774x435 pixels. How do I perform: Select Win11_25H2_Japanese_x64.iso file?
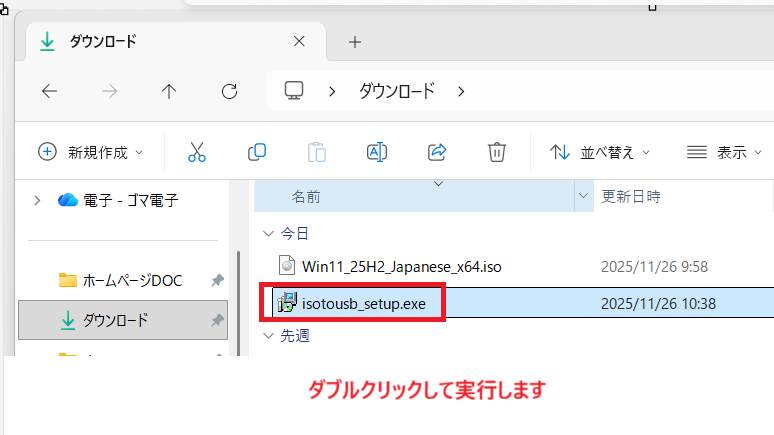pyautogui.click(x=397, y=267)
